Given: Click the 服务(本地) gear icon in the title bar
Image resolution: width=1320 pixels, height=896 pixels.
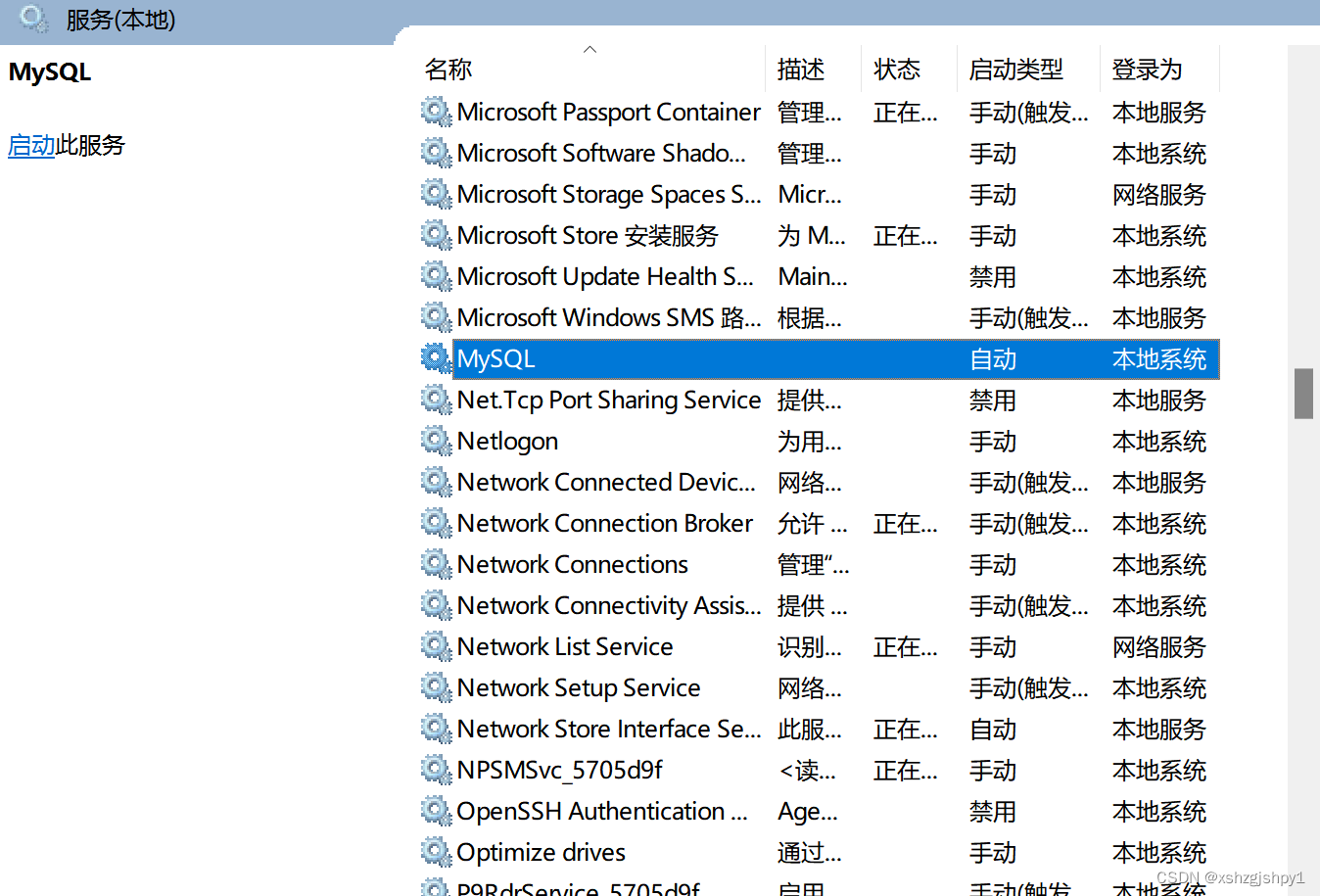Looking at the screenshot, I should pos(29,20).
